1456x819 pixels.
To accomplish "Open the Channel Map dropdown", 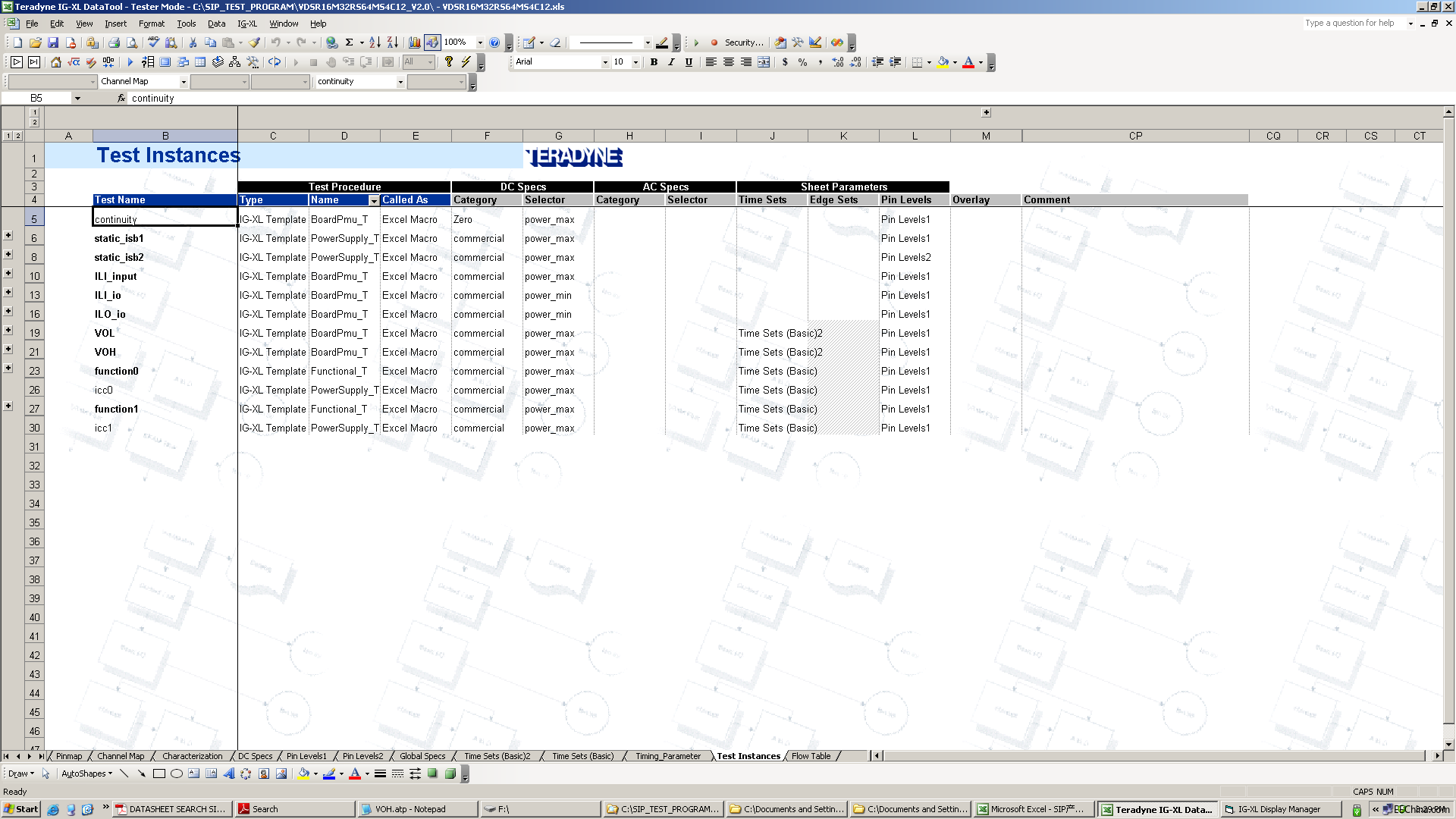I will pyautogui.click(x=184, y=82).
